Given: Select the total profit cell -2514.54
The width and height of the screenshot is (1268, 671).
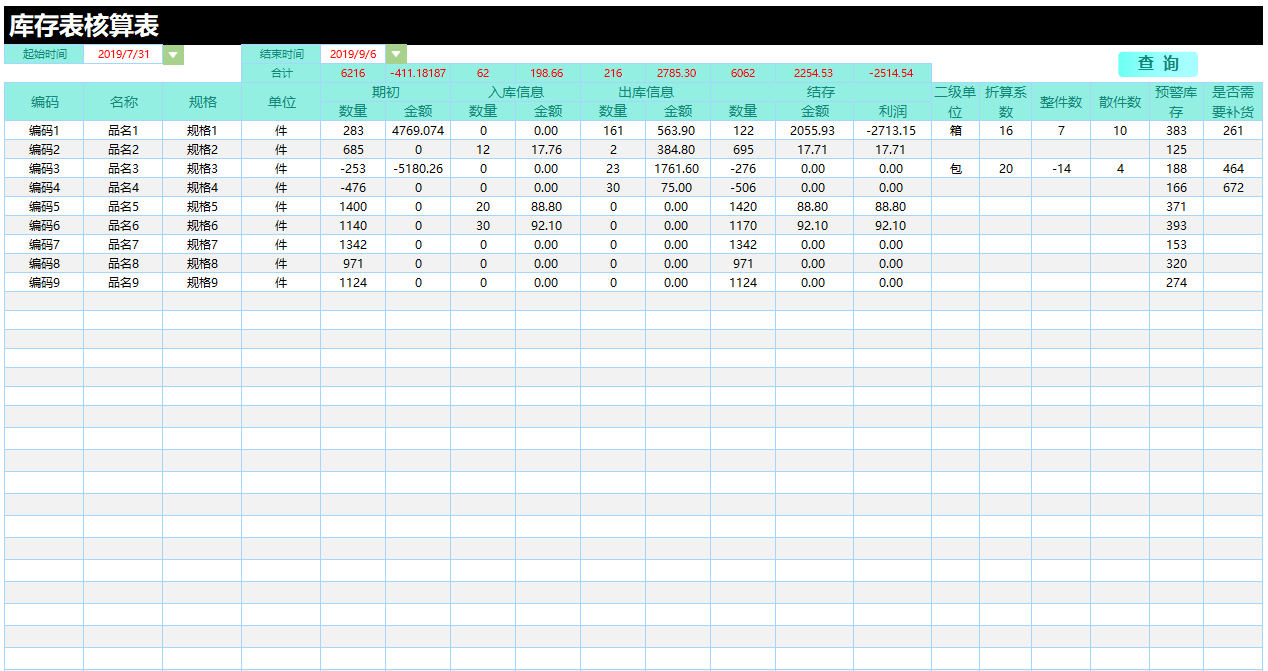Looking at the screenshot, I should [891, 73].
